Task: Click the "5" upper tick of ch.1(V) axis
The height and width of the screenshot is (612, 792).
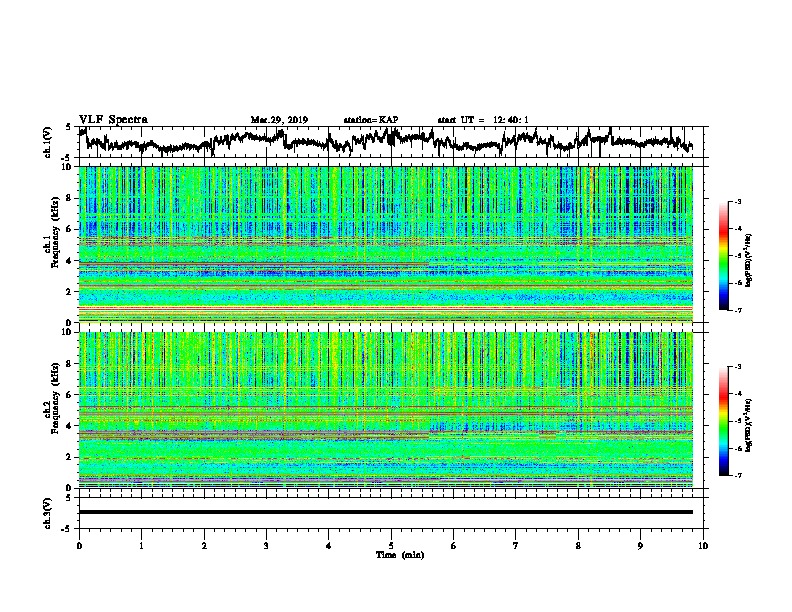Action: coord(68,127)
